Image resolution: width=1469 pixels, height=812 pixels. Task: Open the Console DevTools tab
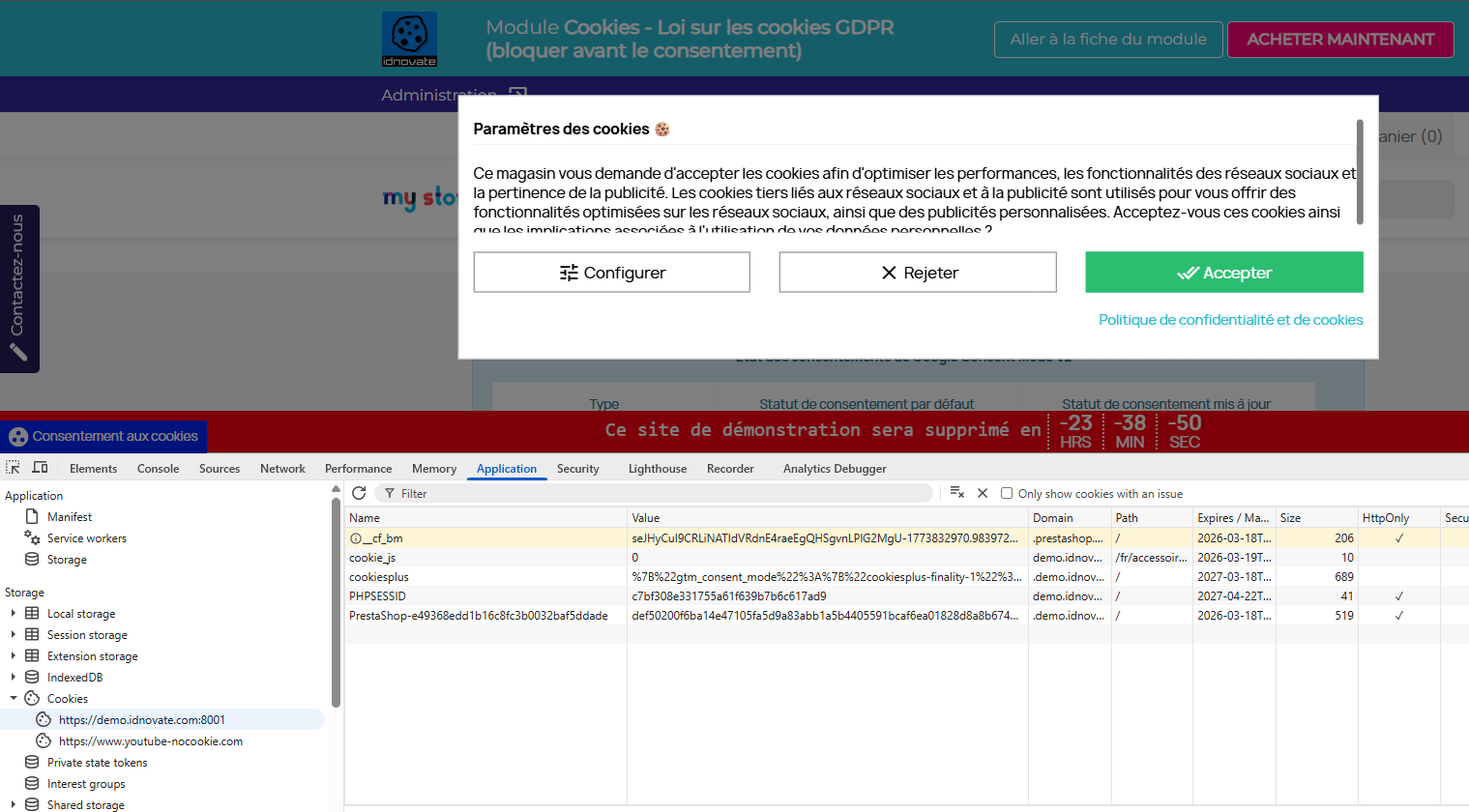(158, 469)
